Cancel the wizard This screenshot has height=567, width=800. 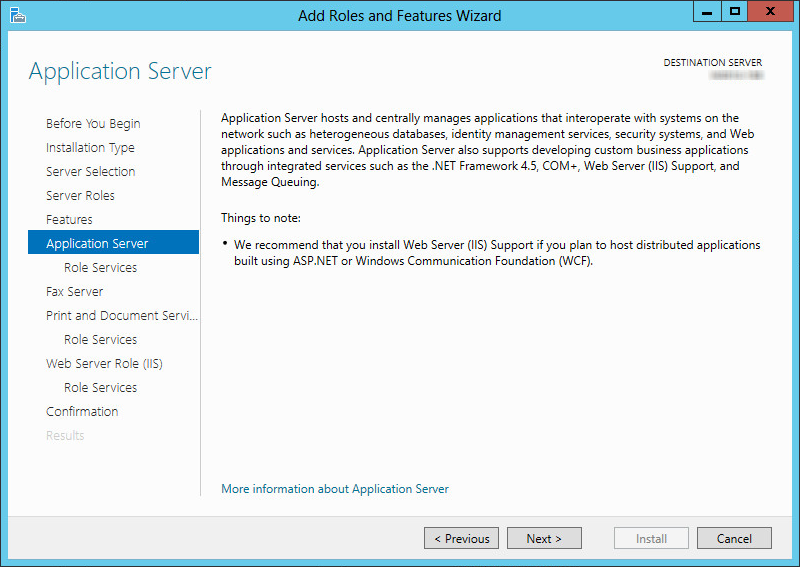734,538
